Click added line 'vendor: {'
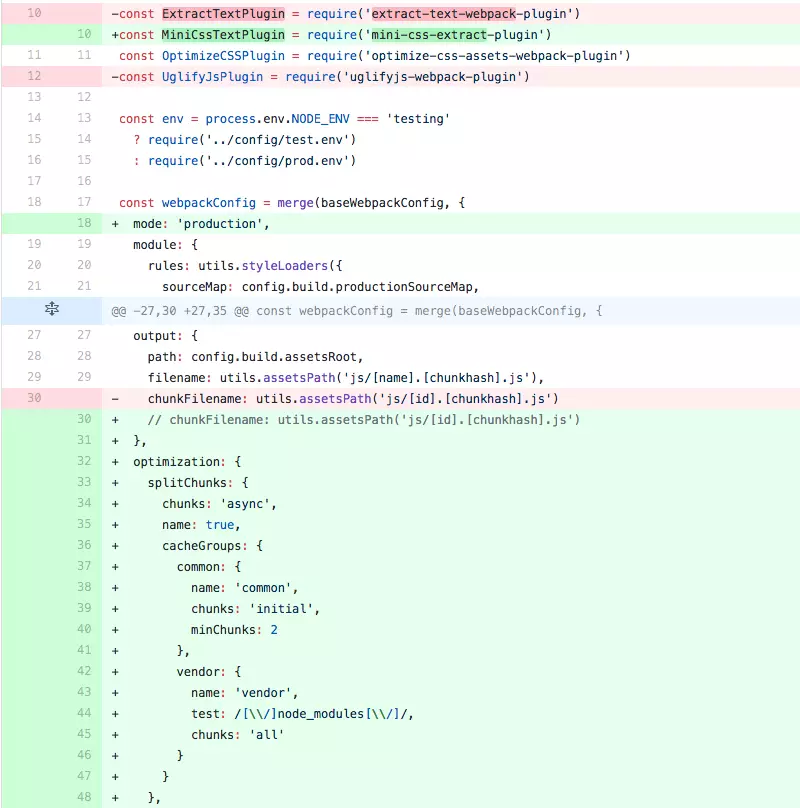The height and width of the screenshot is (808, 800). coord(176,672)
